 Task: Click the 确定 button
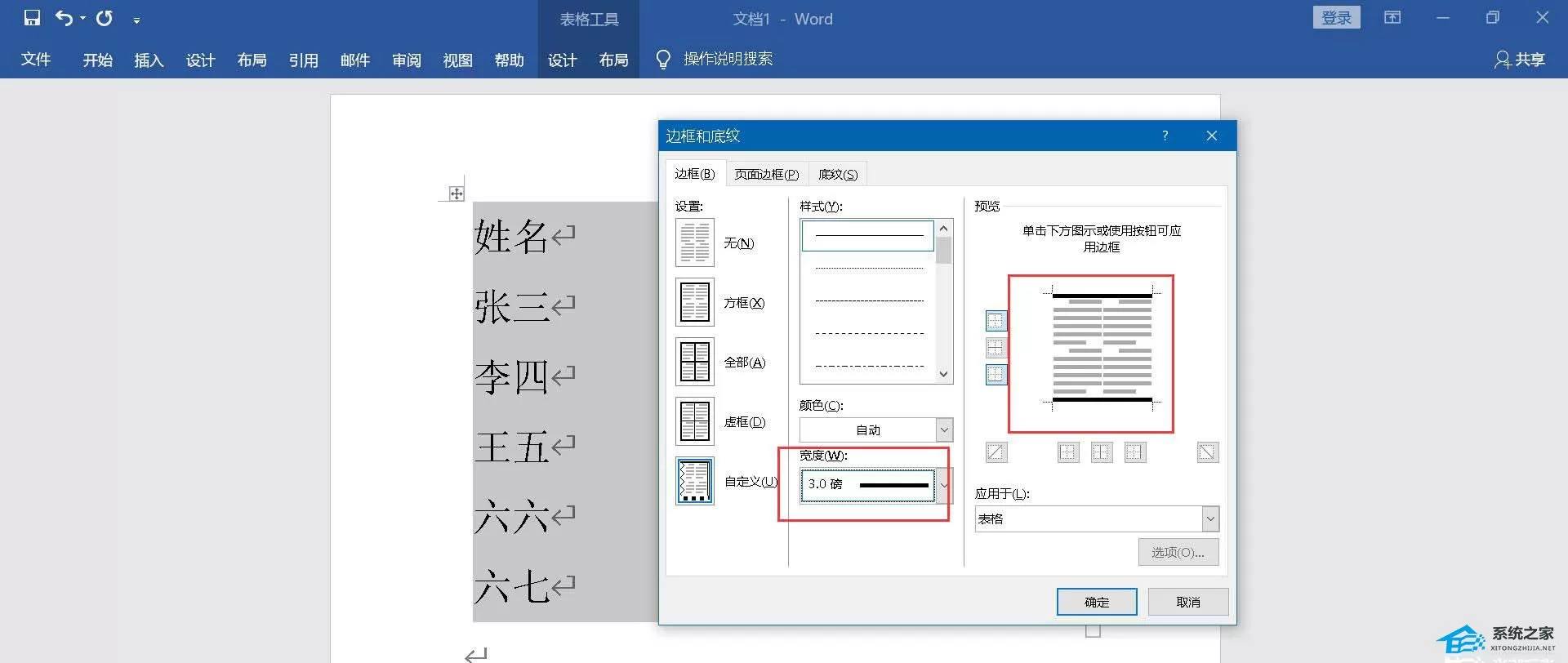coord(1097,602)
